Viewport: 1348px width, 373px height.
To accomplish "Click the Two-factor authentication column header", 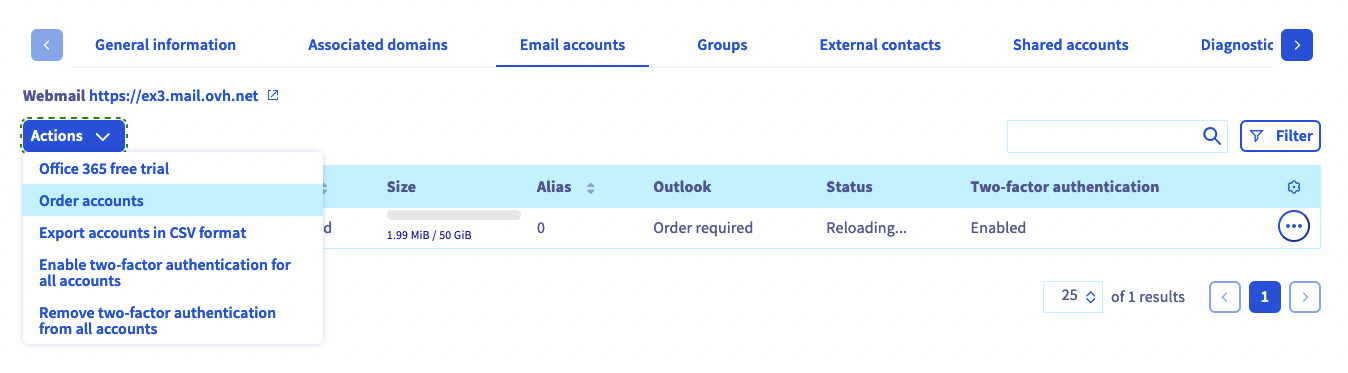I will click(1064, 187).
